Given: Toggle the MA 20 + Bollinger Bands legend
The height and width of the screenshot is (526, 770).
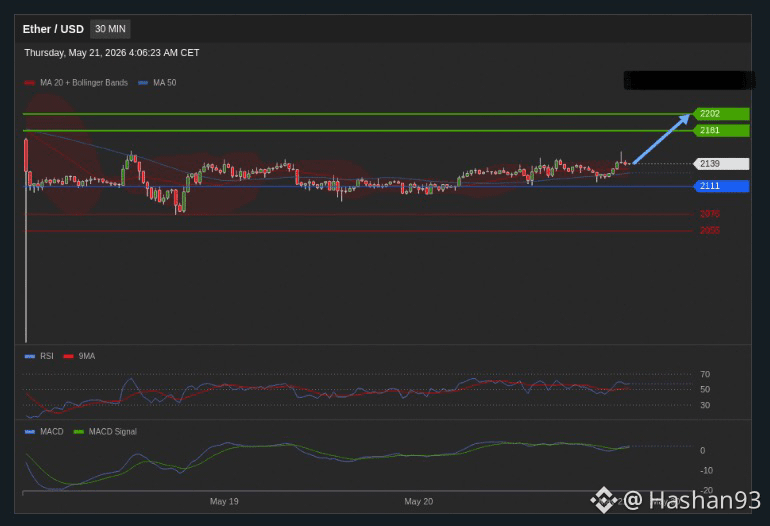Looking at the screenshot, I should pos(76,83).
